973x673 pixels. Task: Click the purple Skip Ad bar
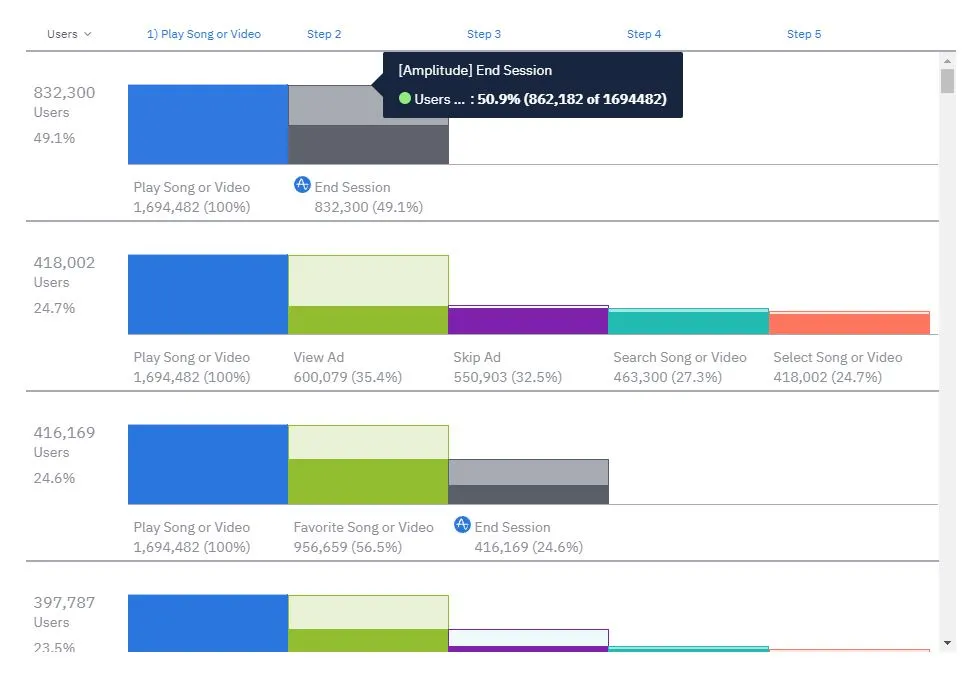528,321
